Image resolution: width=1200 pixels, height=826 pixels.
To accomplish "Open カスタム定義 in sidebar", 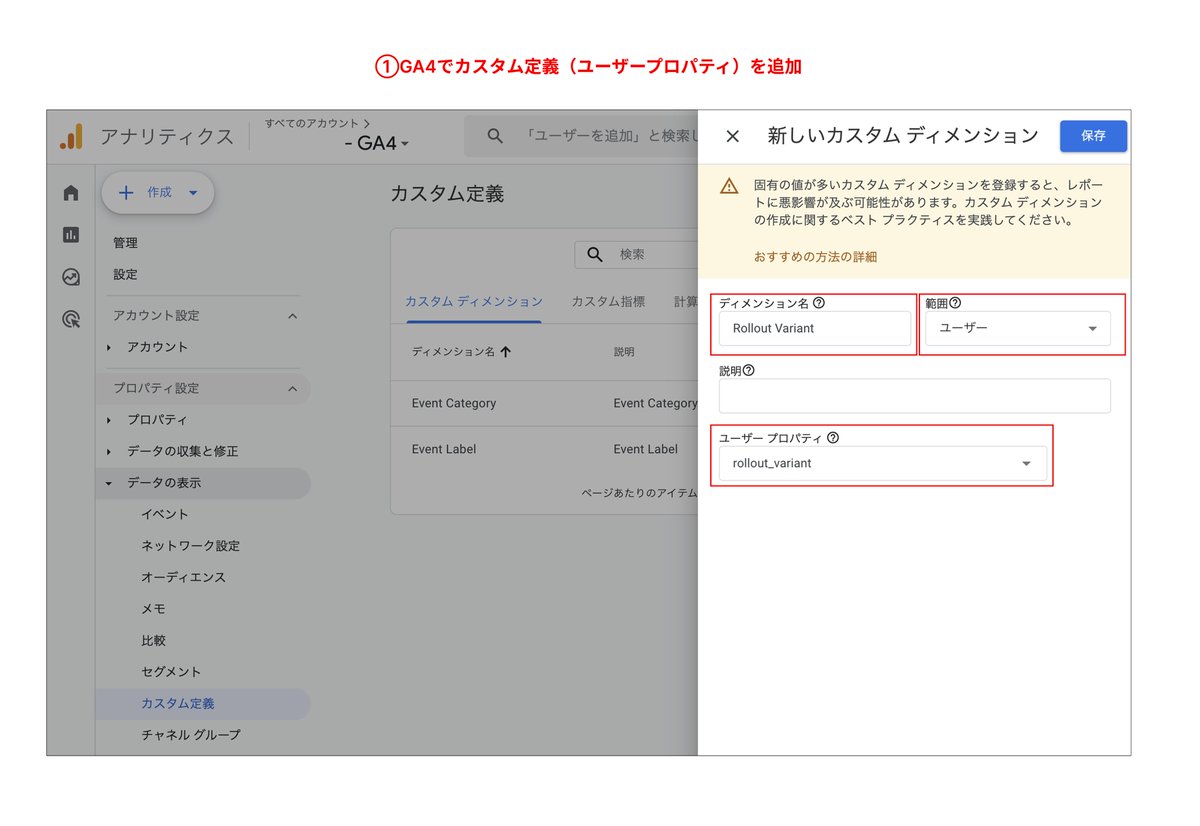I will (x=178, y=704).
